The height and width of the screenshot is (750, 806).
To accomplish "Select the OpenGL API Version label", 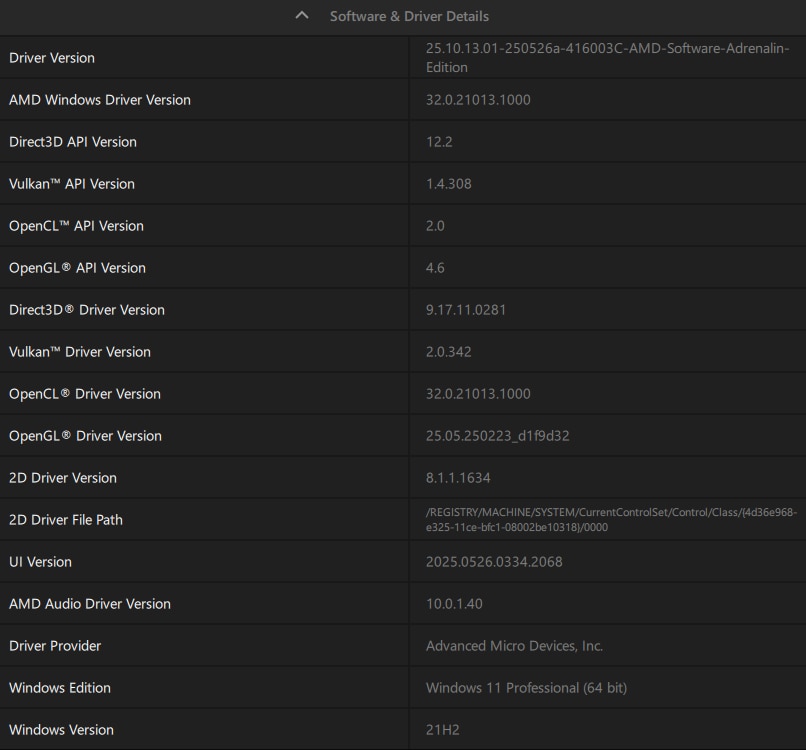I will pos(78,268).
